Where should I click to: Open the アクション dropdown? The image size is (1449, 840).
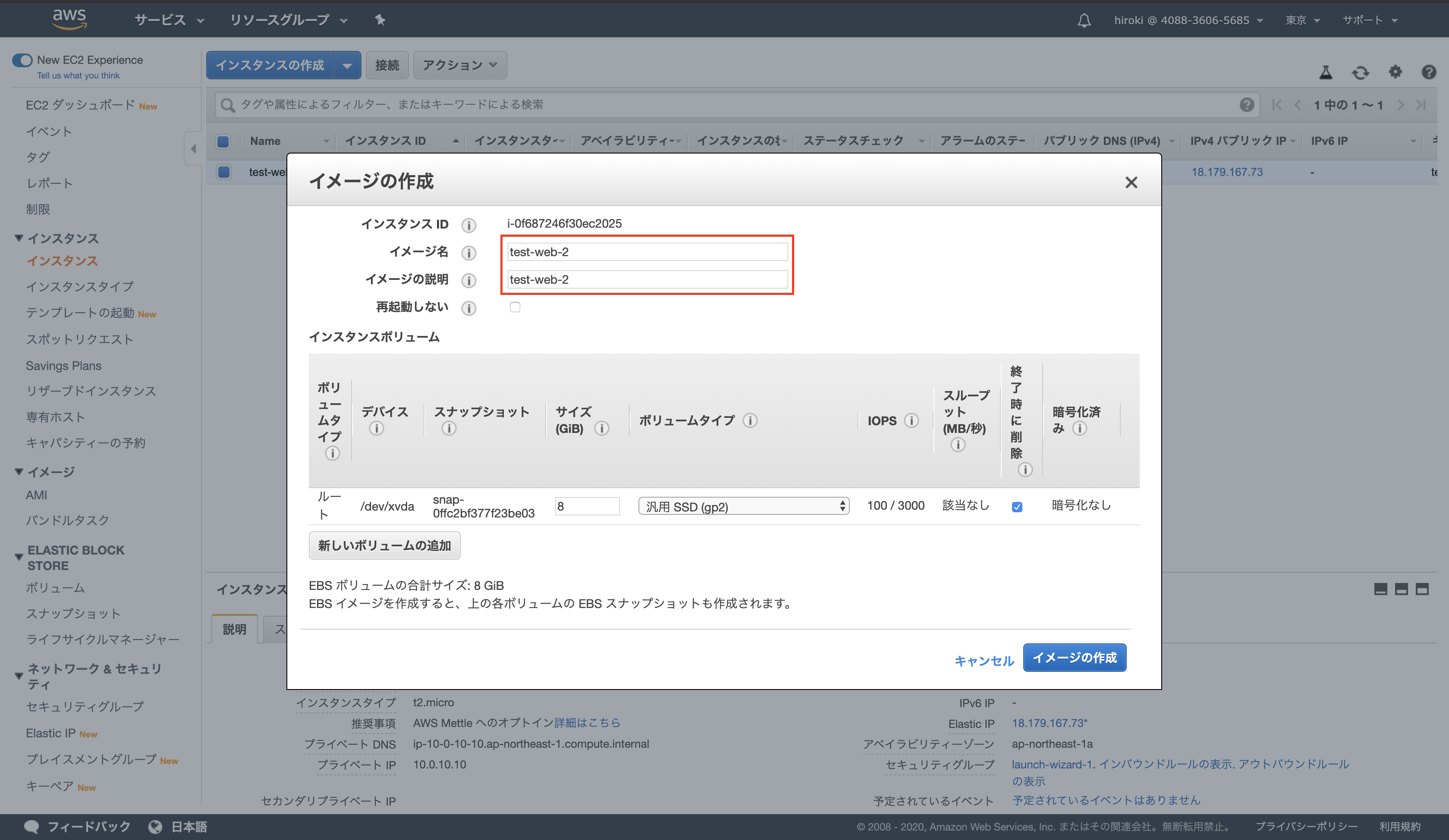(459, 65)
